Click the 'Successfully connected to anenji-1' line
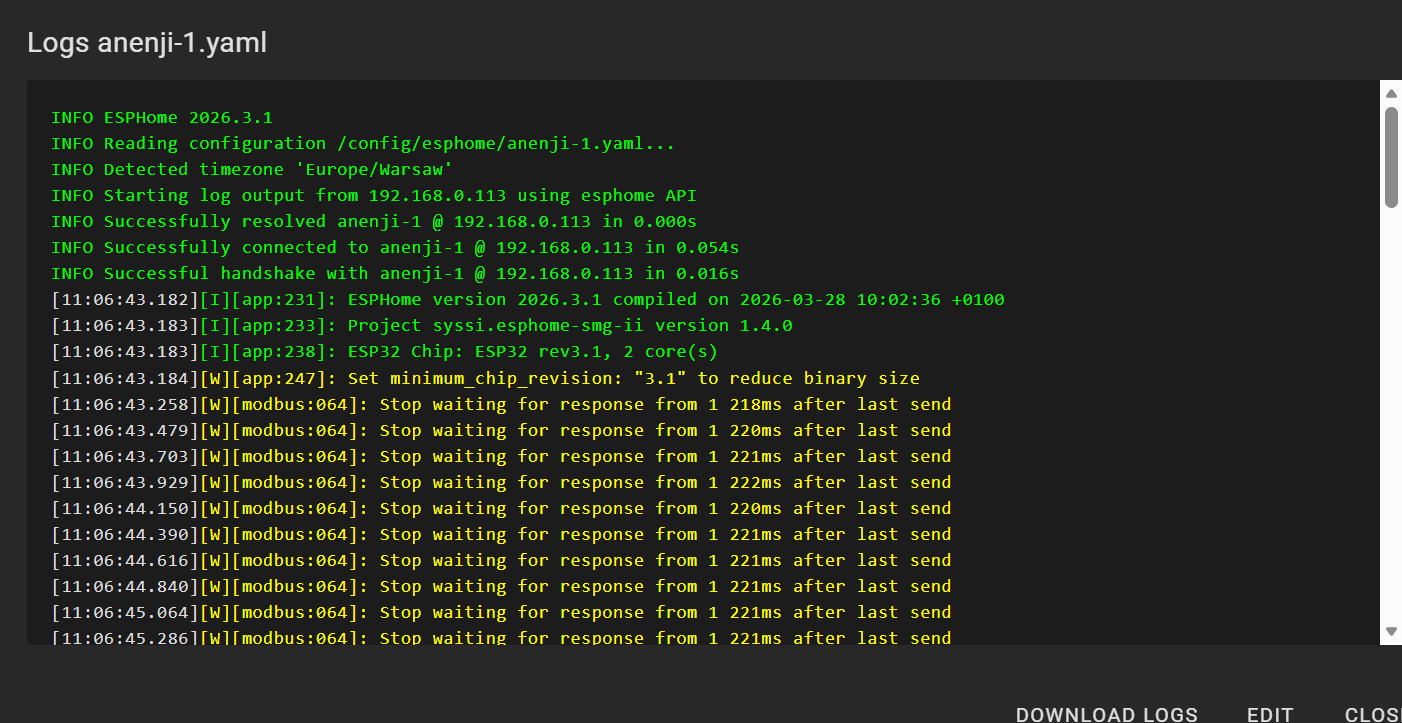 [395, 248]
